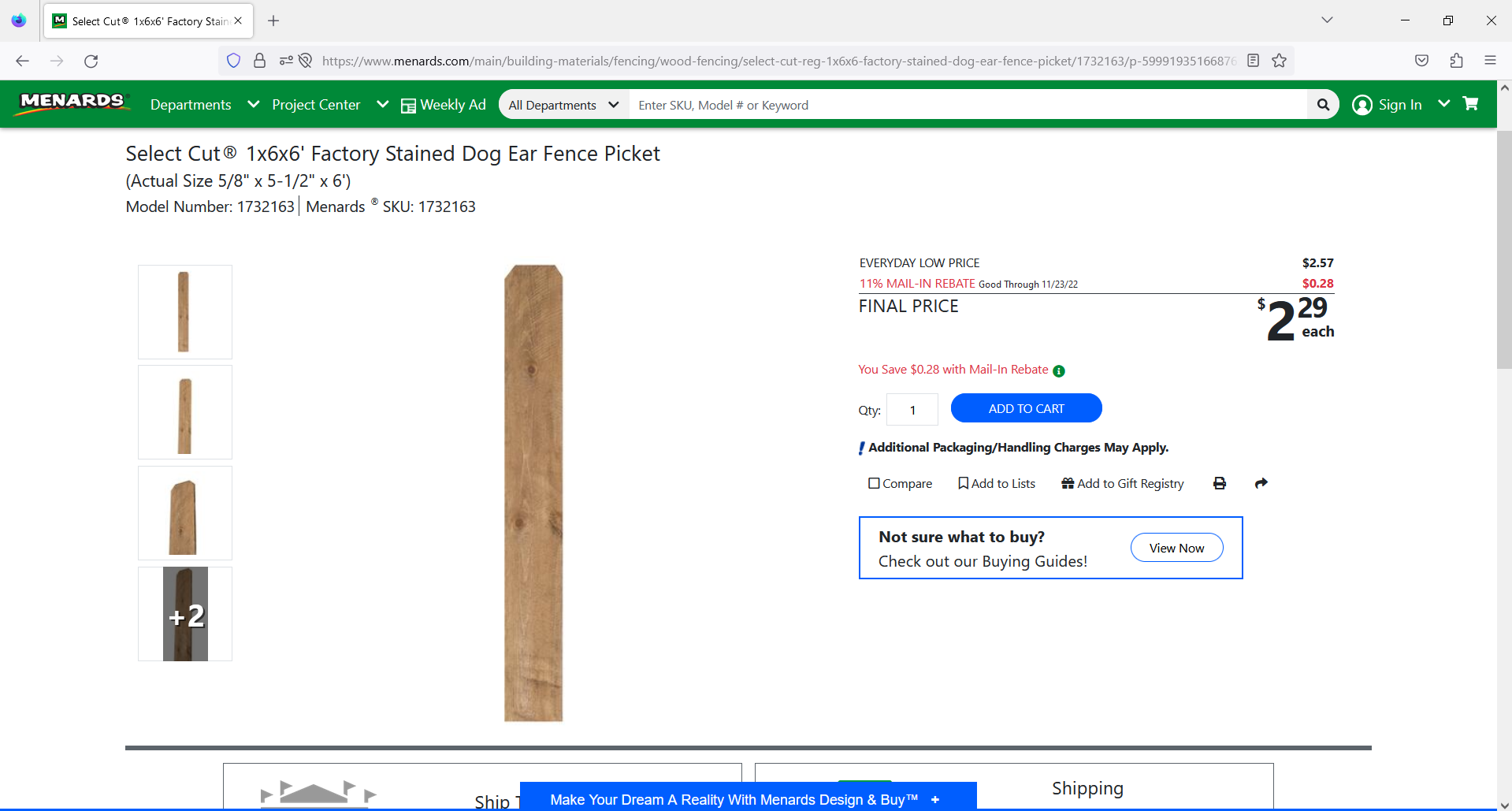Click the Menards logo
1512x811 pixels.
point(72,102)
